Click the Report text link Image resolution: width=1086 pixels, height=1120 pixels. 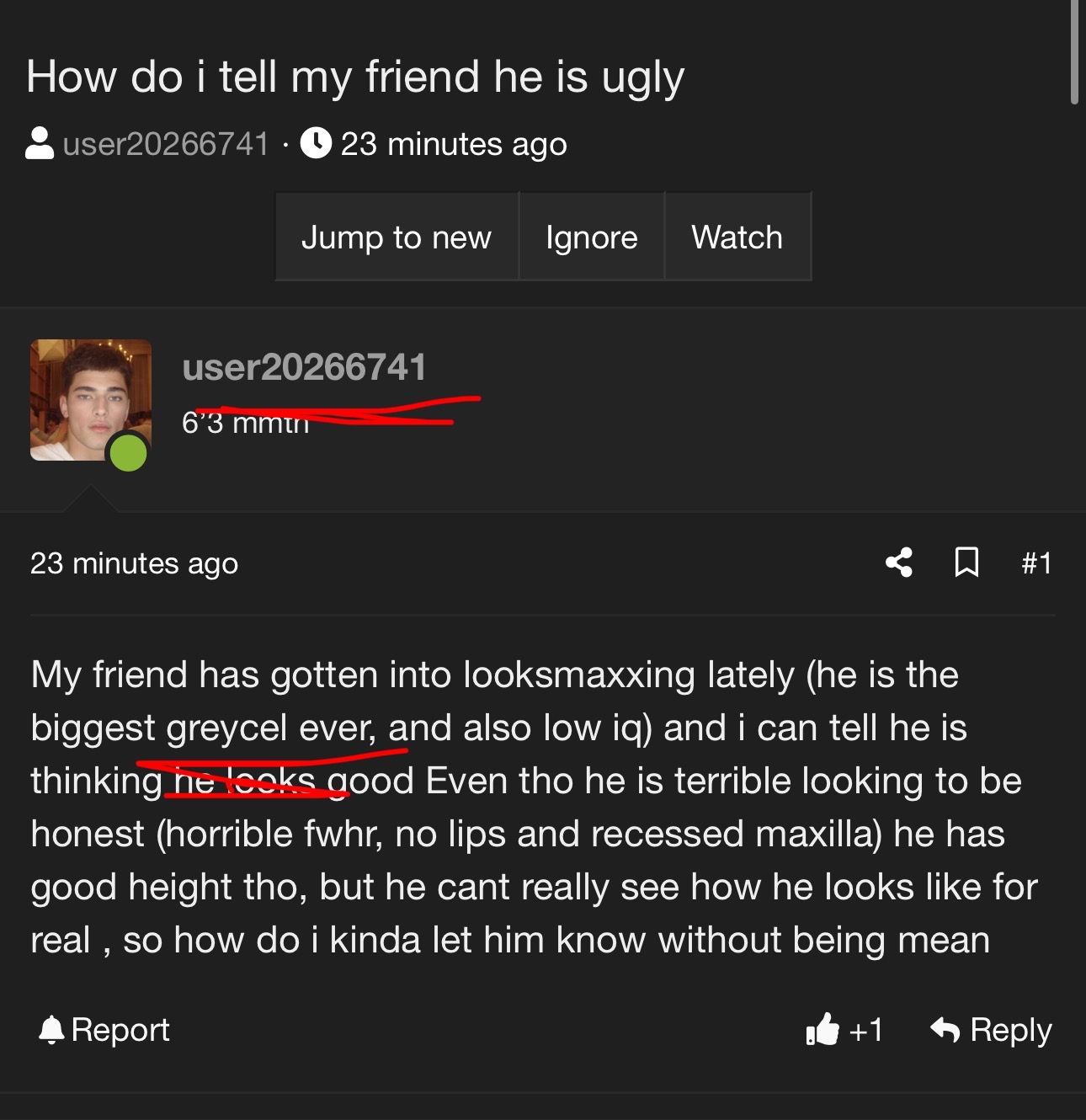tap(120, 1030)
